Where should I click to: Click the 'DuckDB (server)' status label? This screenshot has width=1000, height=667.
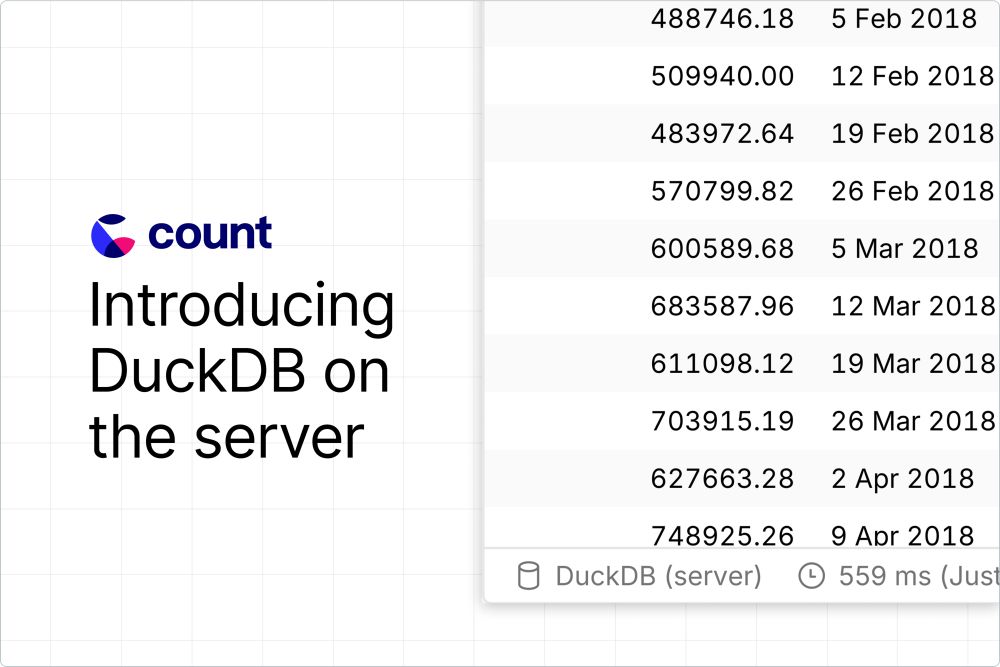(658, 576)
